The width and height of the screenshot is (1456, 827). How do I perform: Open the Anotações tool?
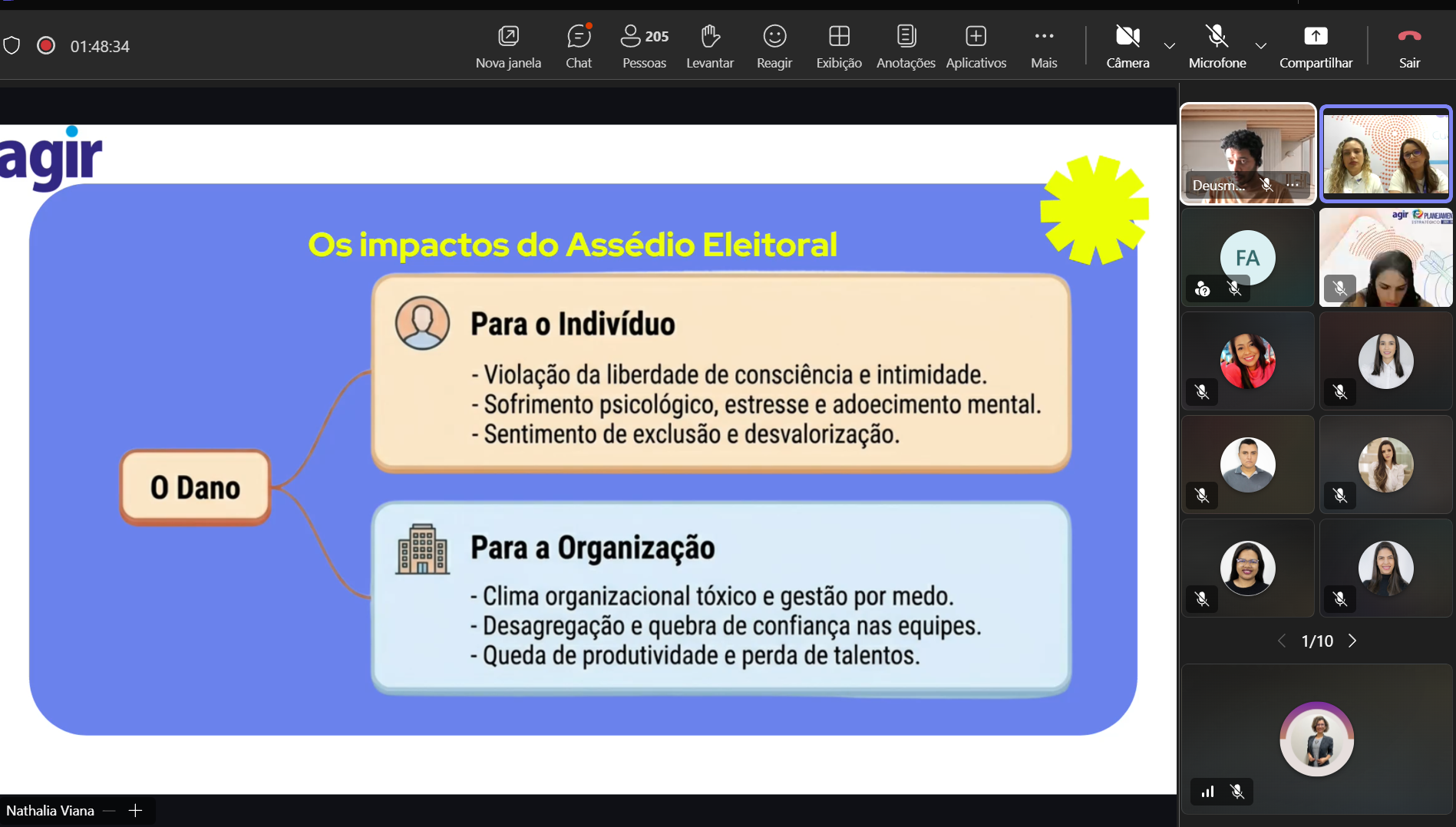pyautogui.click(x=905, y=46)
